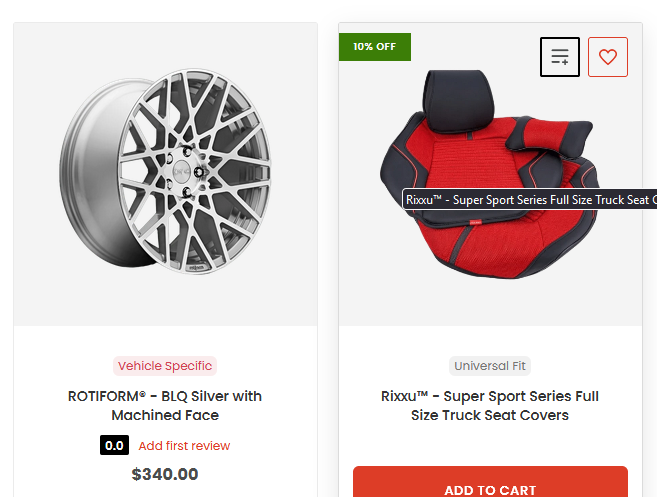The image size is (657, 497).
Task: Click the Vehicle Specific tag
Action: 165,366
